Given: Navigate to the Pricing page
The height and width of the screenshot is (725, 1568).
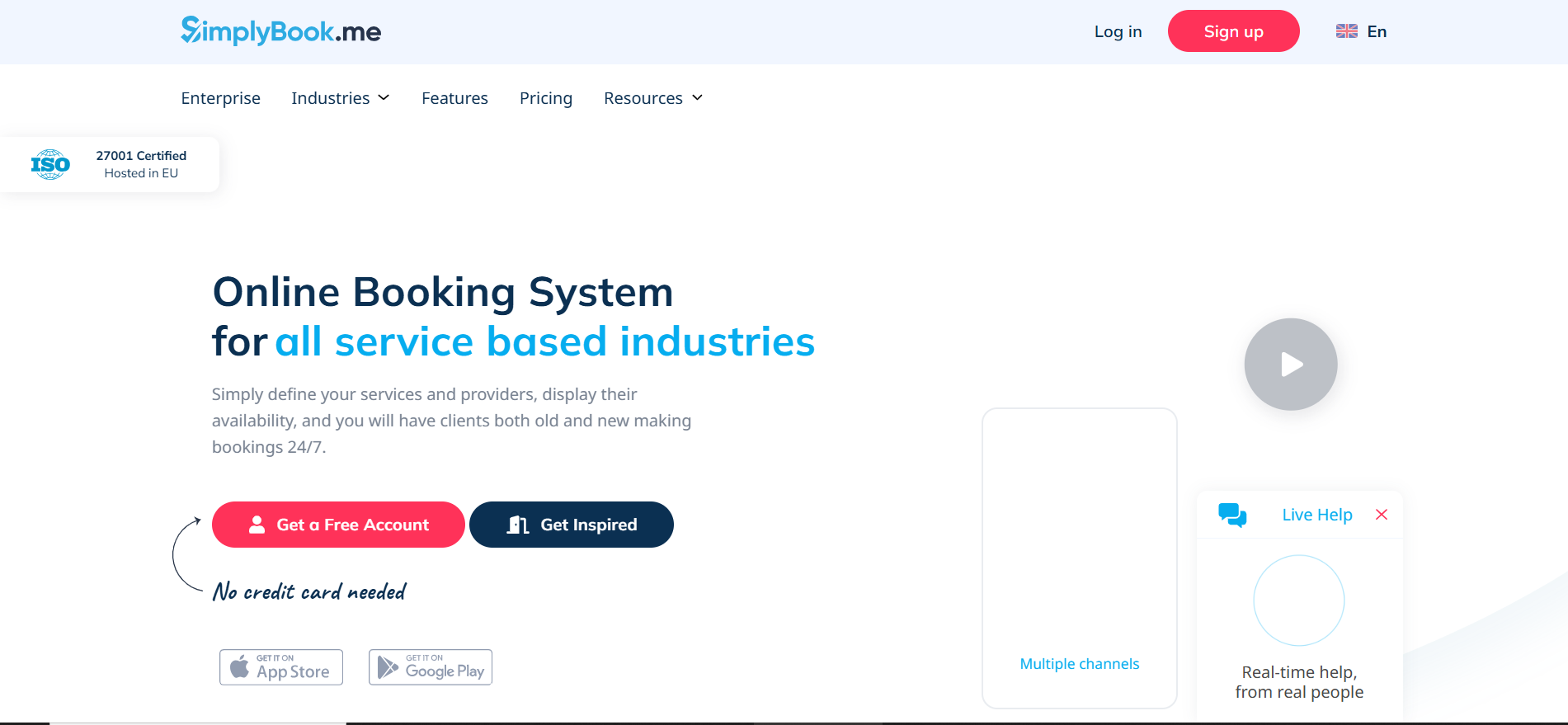Looking at the screenshot, I should [x=545, y=98].
